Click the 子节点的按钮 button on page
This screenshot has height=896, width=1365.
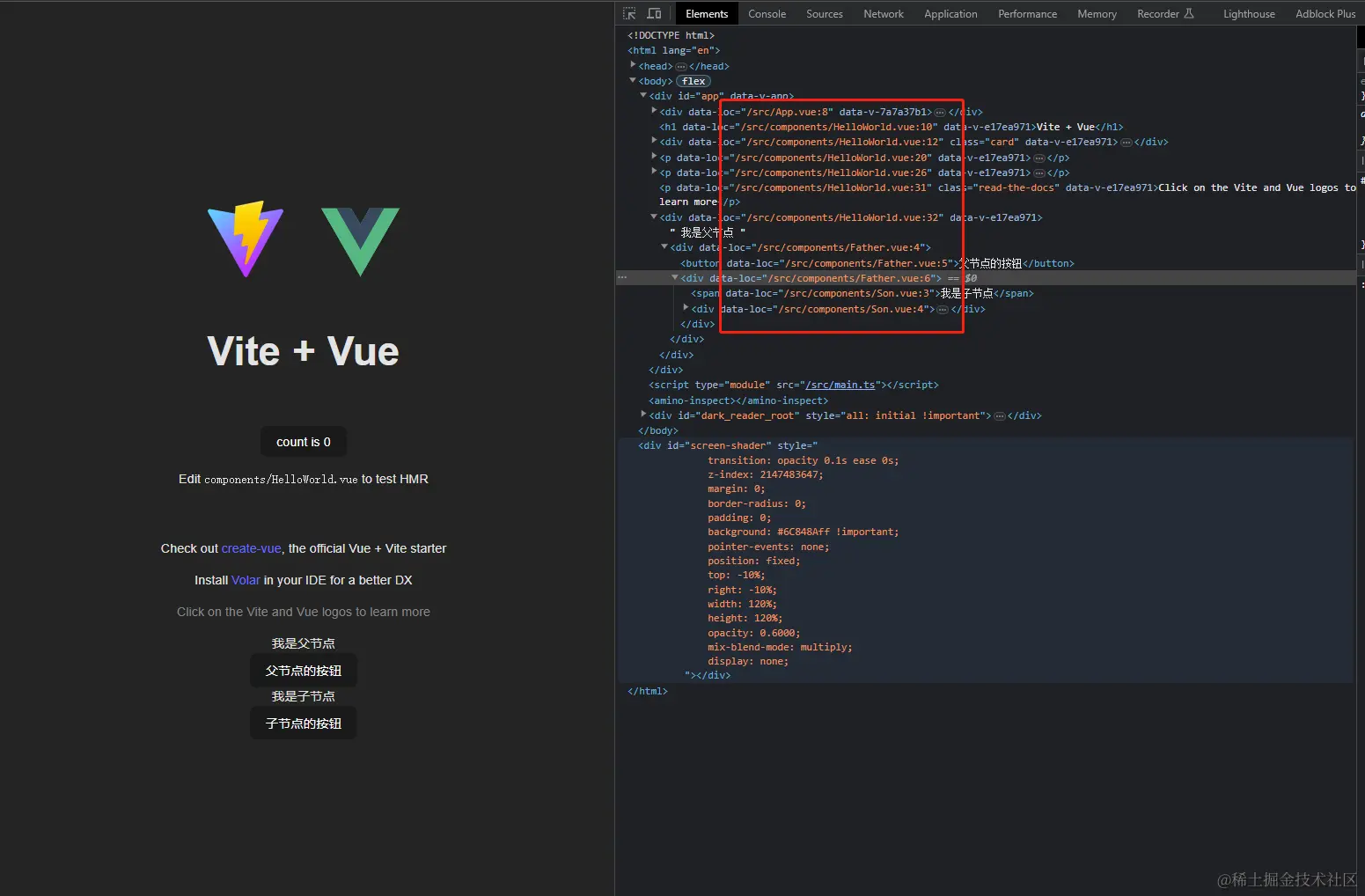(x=304, y=723)
